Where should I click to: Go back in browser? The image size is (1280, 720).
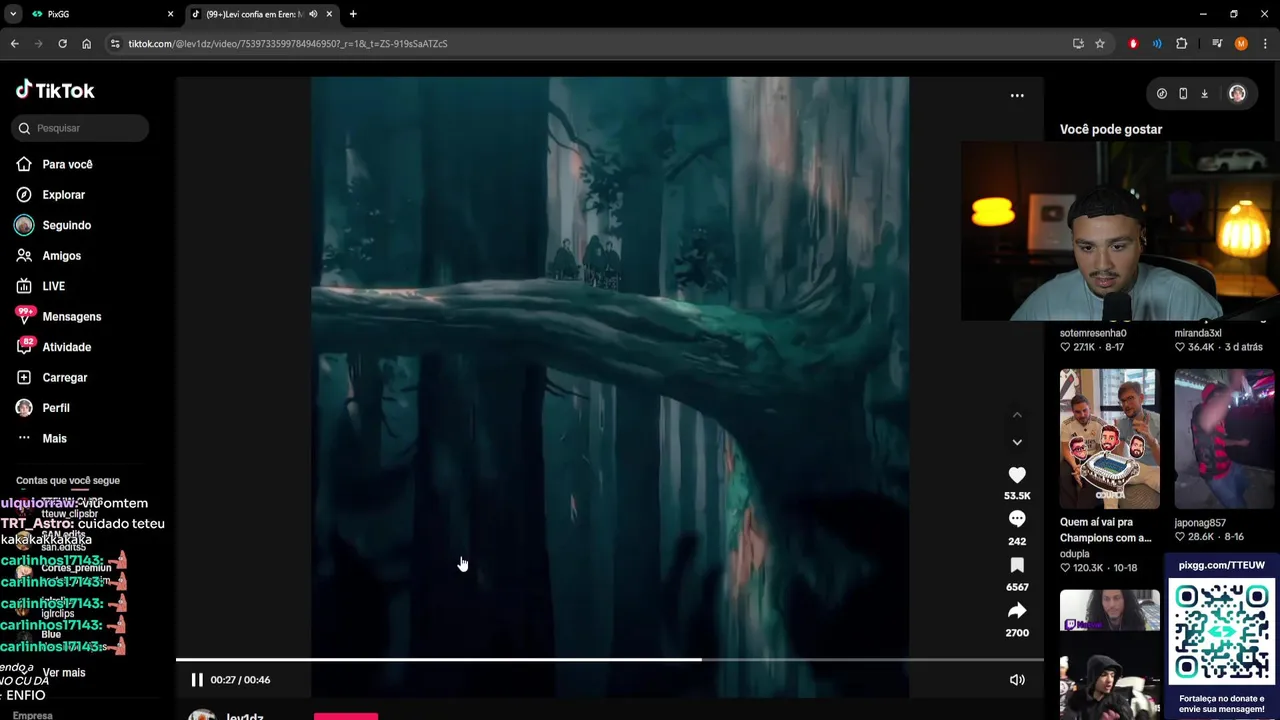[x=14, y=44]
